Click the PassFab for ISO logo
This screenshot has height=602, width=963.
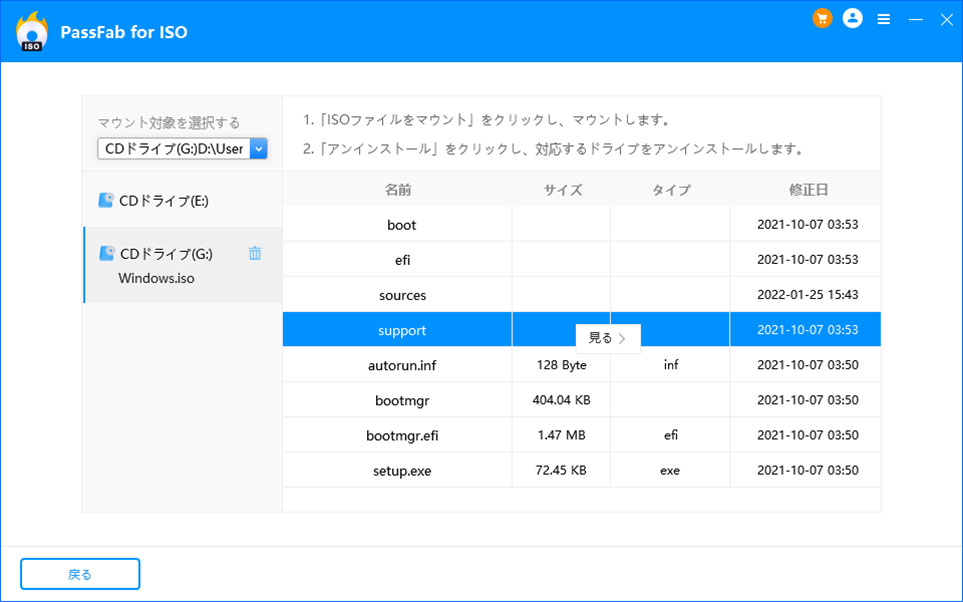pyautogui.click(x=32, y=31)
